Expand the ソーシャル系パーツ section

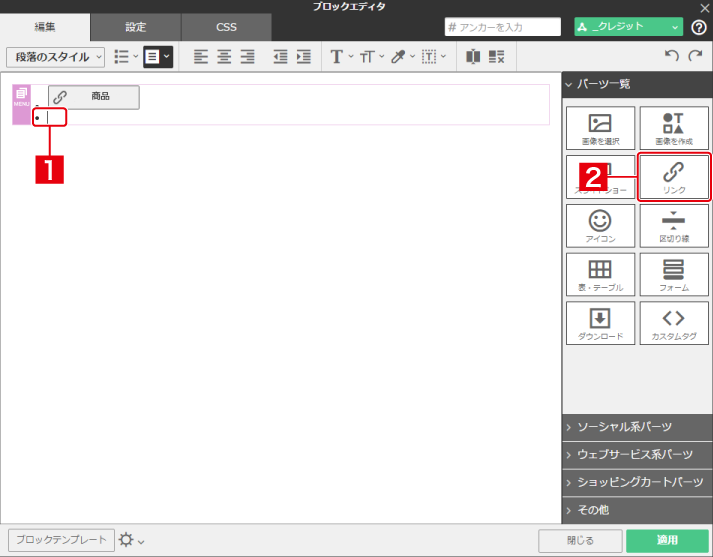[x=637, y=427]
